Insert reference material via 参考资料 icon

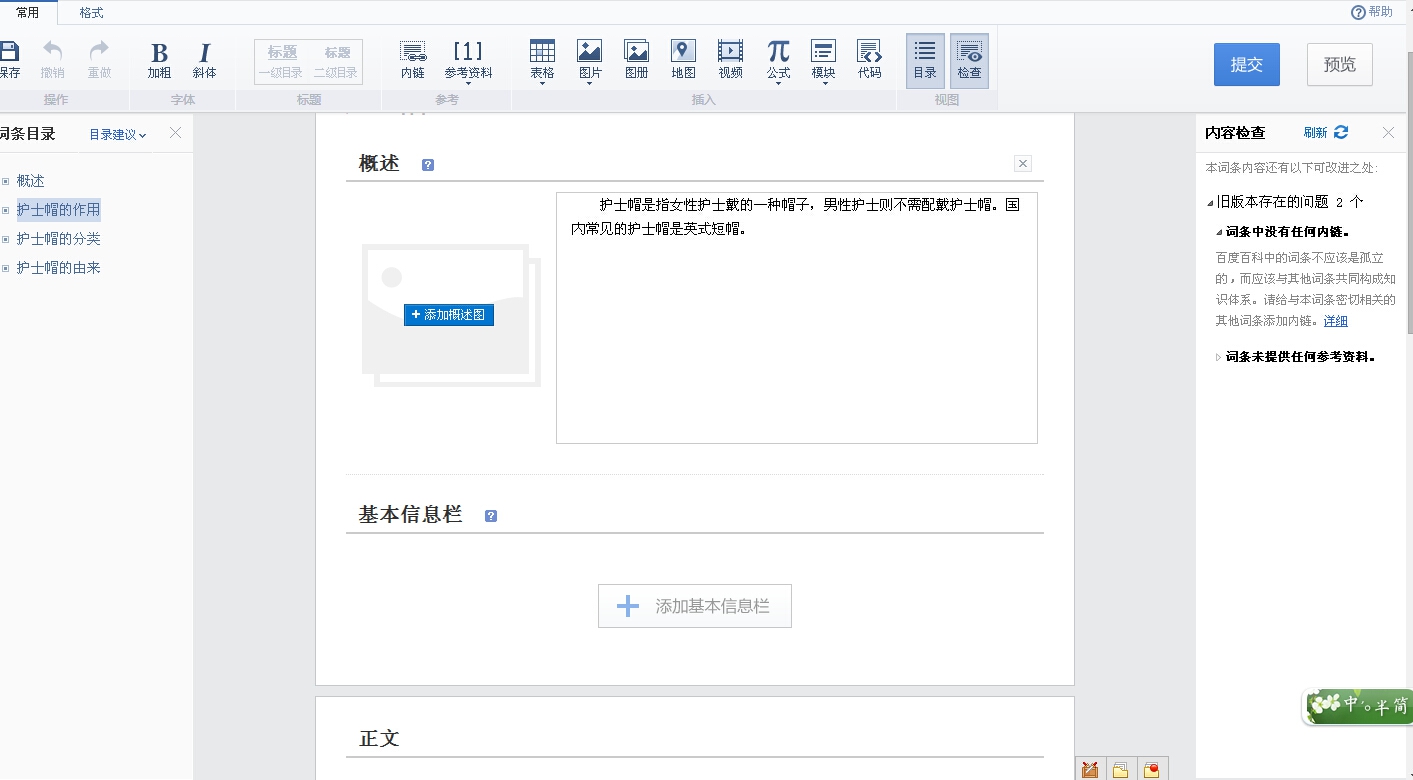pyautogui.click(x=469, y=56)
